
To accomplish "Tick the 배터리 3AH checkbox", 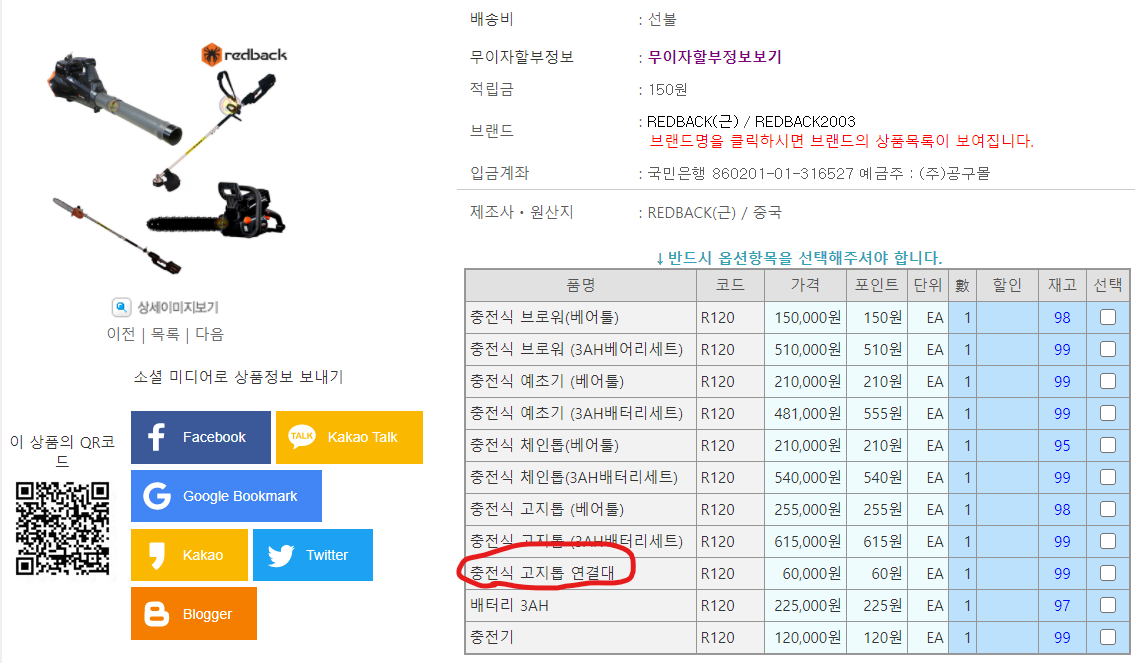I will tap(1107, 606).
